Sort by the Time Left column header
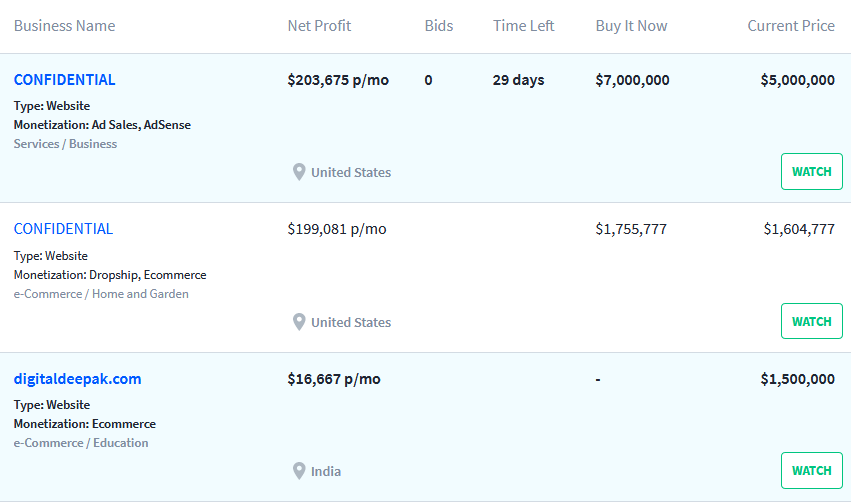The image size is (859, 503). 524,26
